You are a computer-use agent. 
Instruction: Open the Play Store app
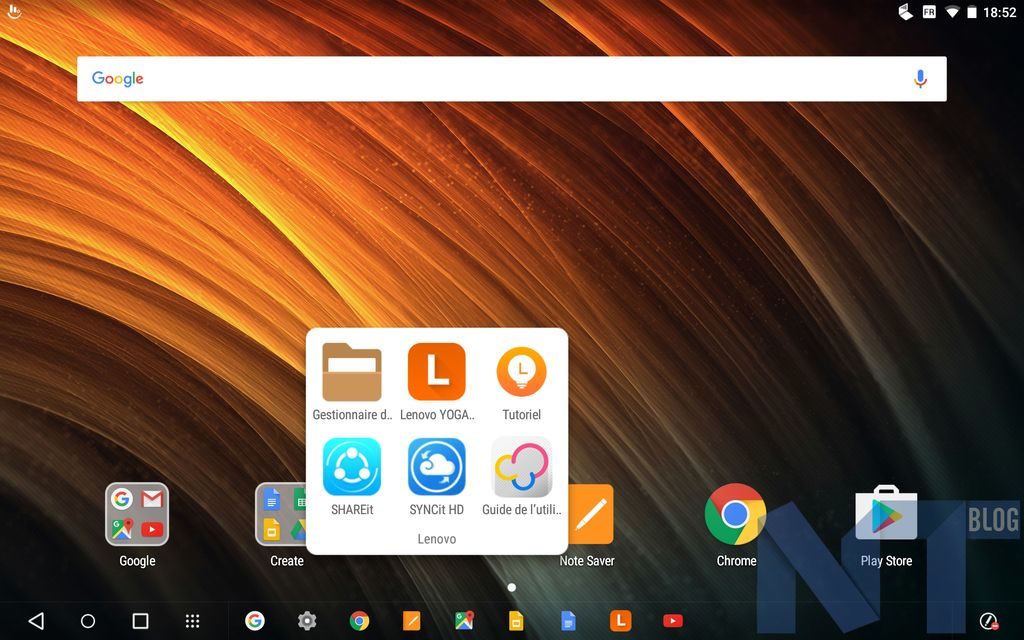(x=886, y=513)
